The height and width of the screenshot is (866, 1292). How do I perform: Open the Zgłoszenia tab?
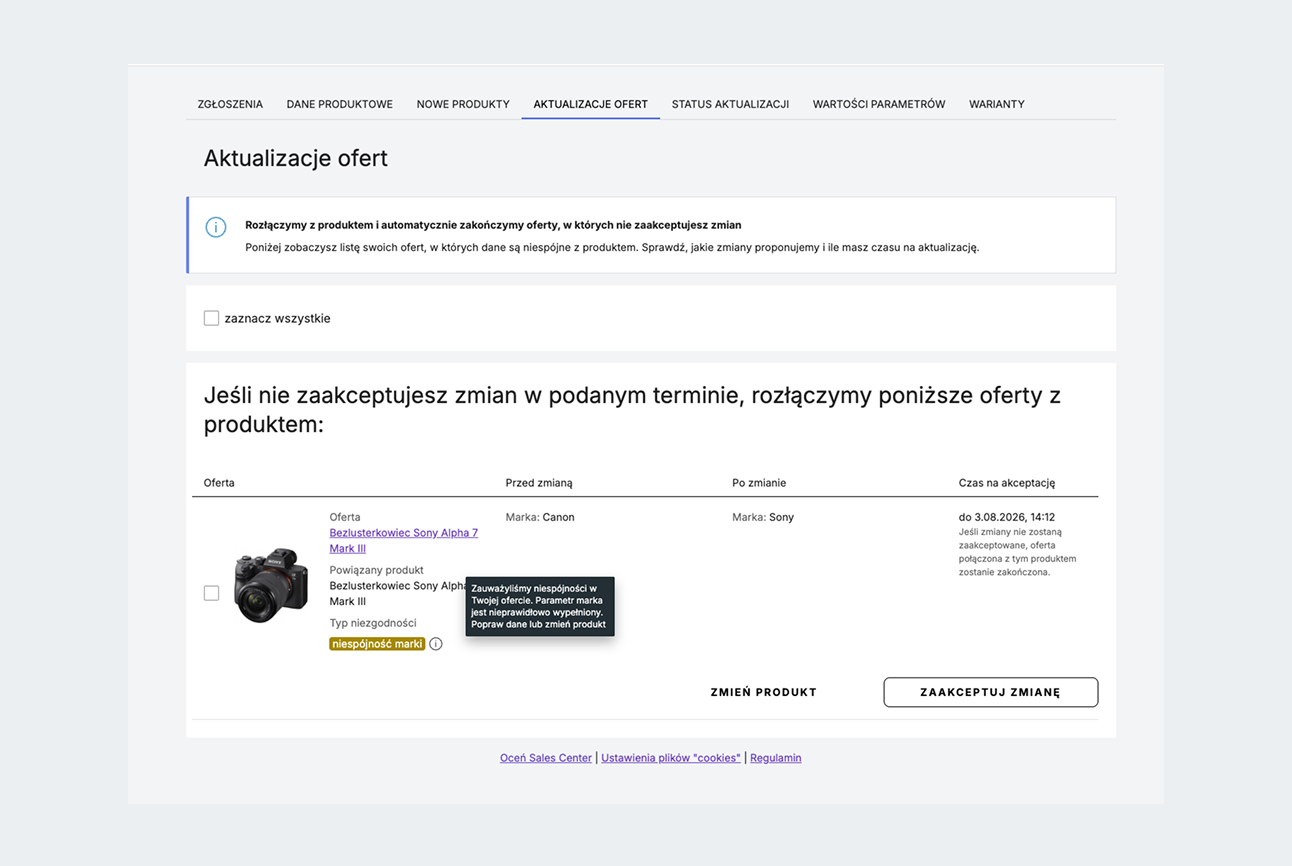tap(230, 104)
